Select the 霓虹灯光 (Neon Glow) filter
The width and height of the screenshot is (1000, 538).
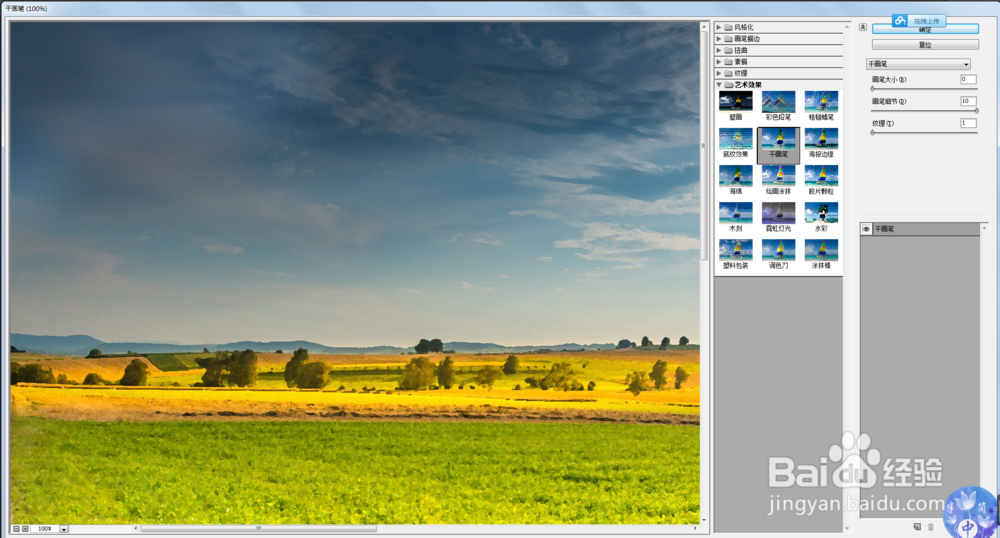[778, 217]
